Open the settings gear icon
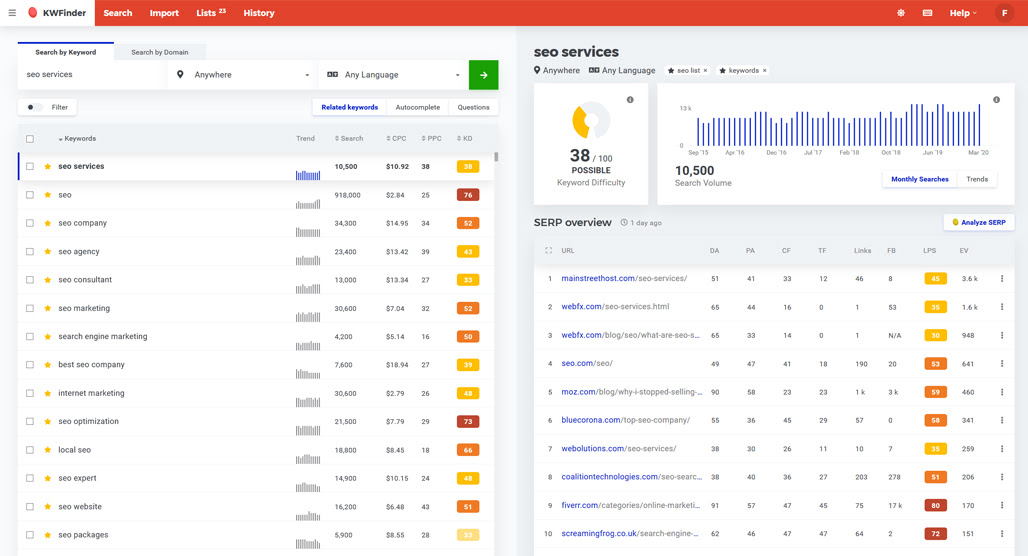Viewport: 1028px width, 556px height. pos(901,12)
